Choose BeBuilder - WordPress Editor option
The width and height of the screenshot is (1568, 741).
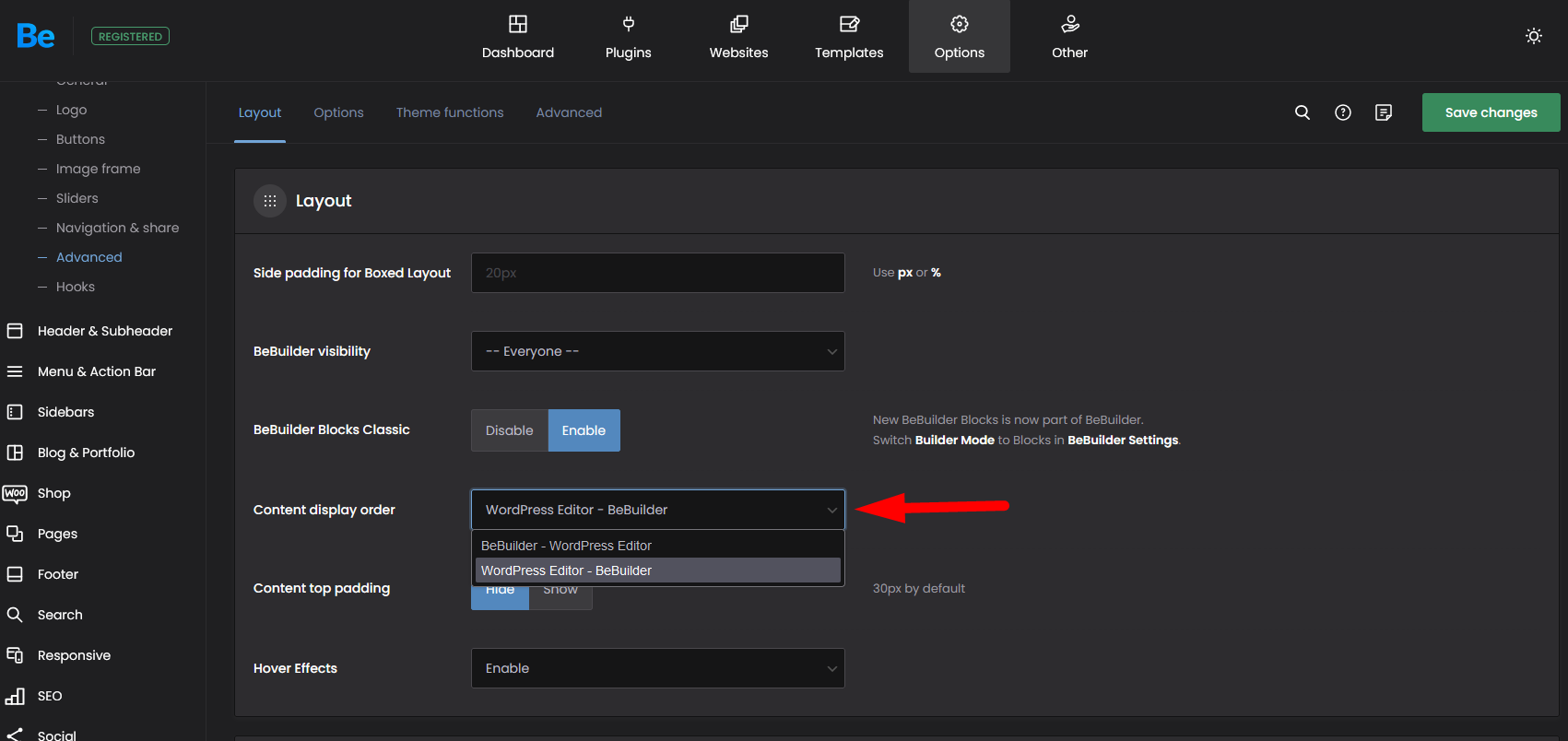[x=658, y=546]
